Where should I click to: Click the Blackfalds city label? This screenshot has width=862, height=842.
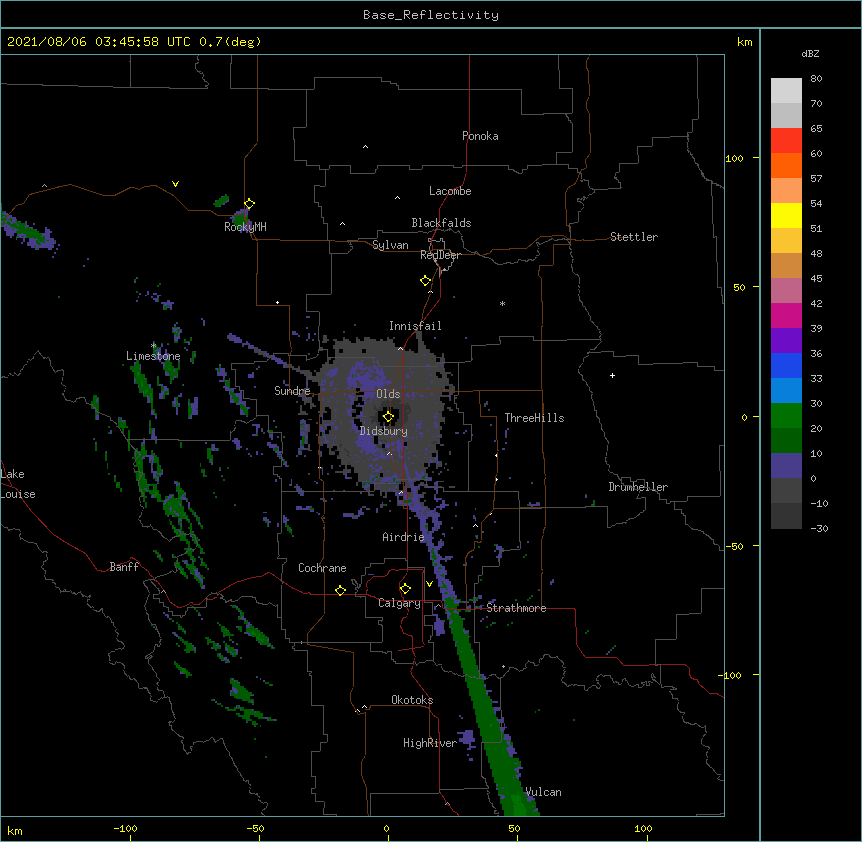click(441, 223)
